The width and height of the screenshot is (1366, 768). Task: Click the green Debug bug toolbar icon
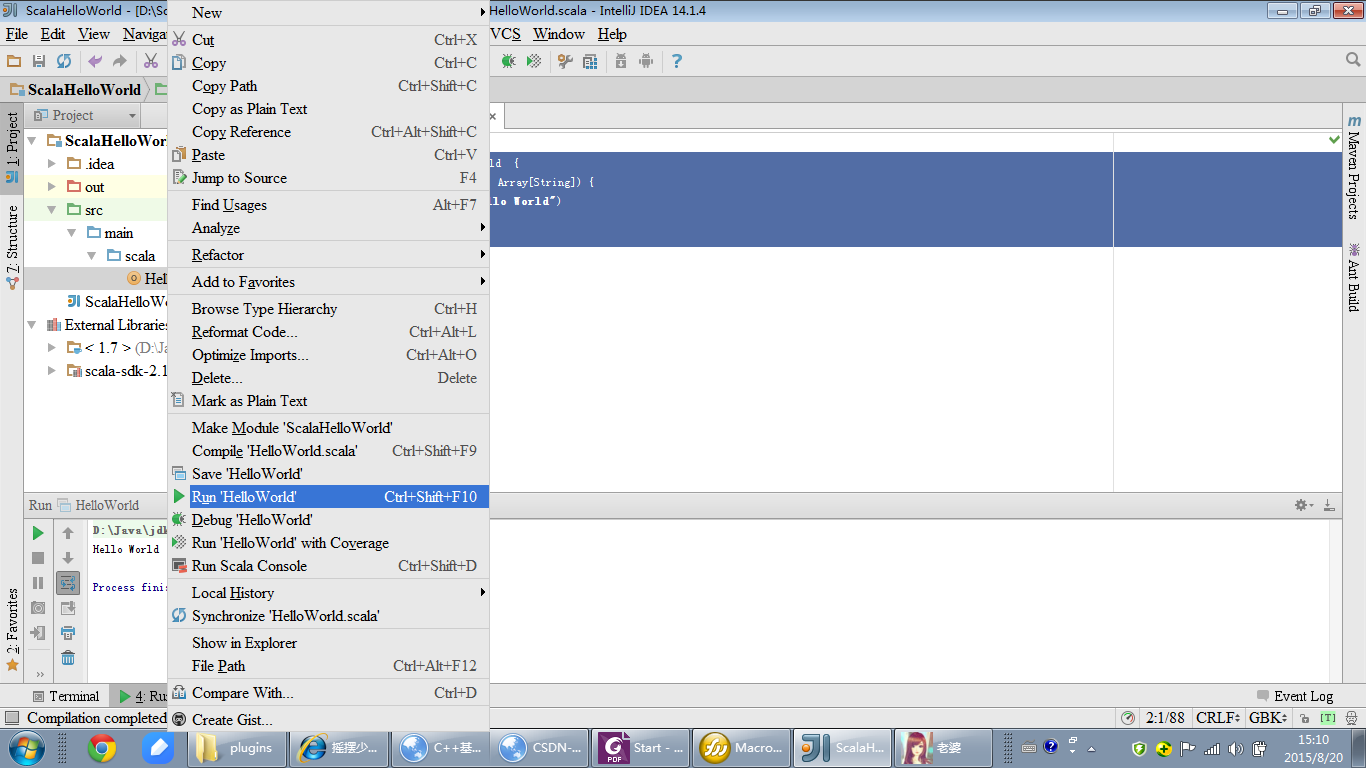509,61
